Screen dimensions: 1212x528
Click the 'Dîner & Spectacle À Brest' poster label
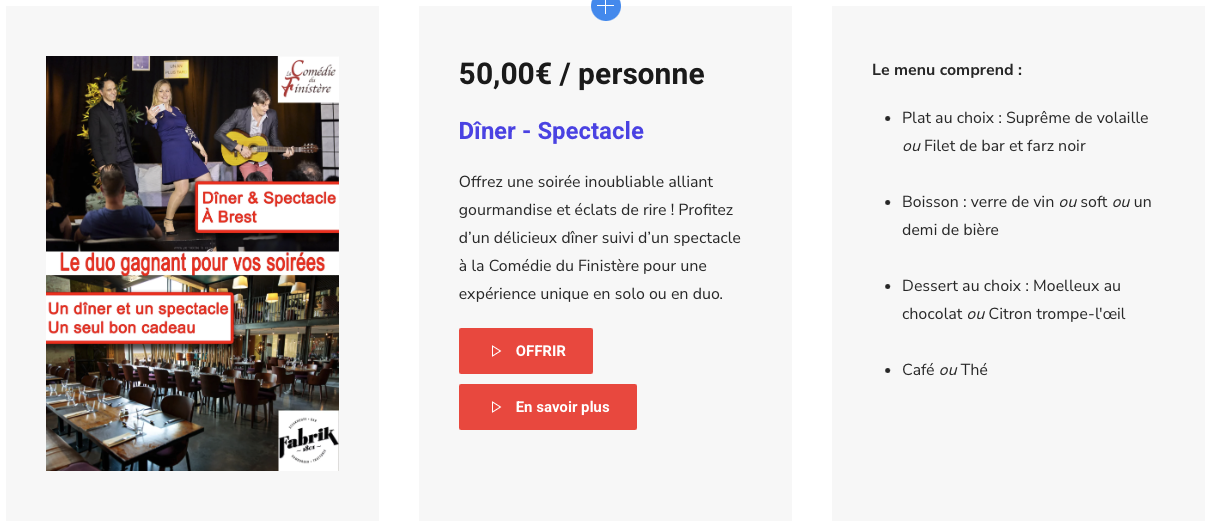point(268,207)
